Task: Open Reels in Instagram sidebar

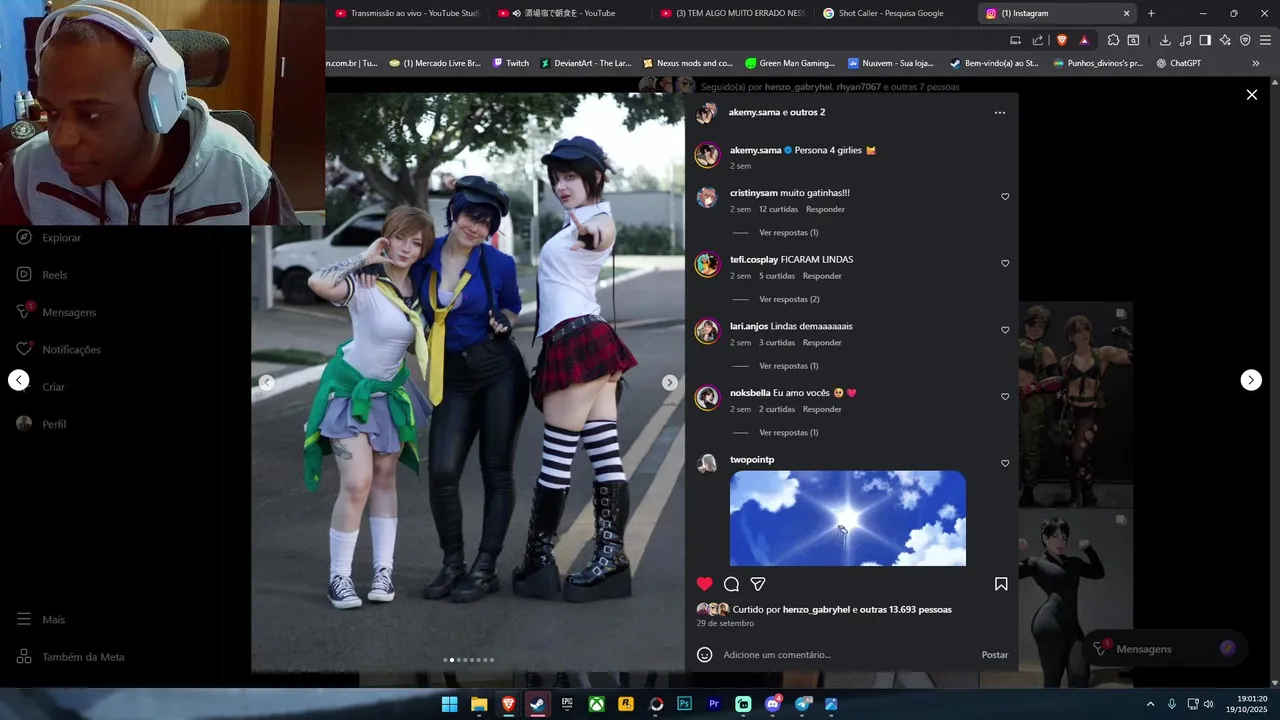Action: (x=42, y=275)
